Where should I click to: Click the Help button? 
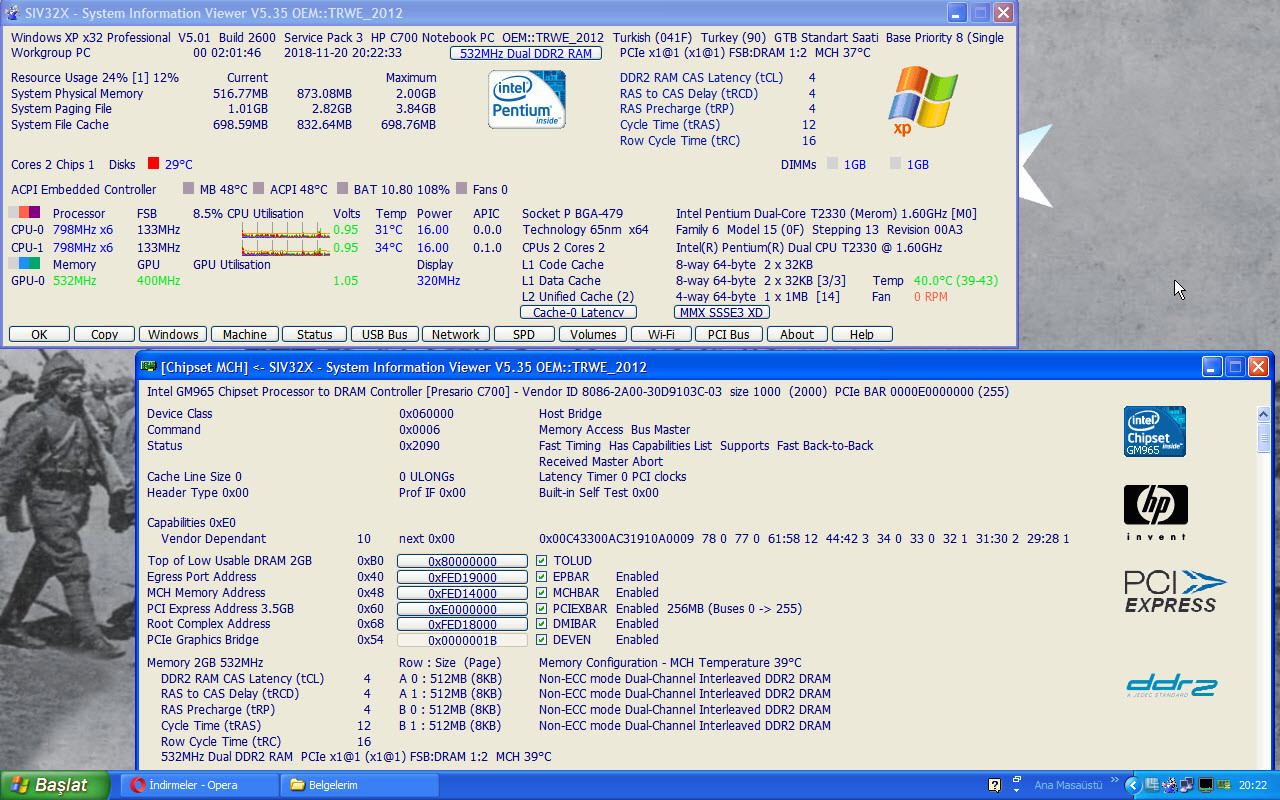coord(862,335)
